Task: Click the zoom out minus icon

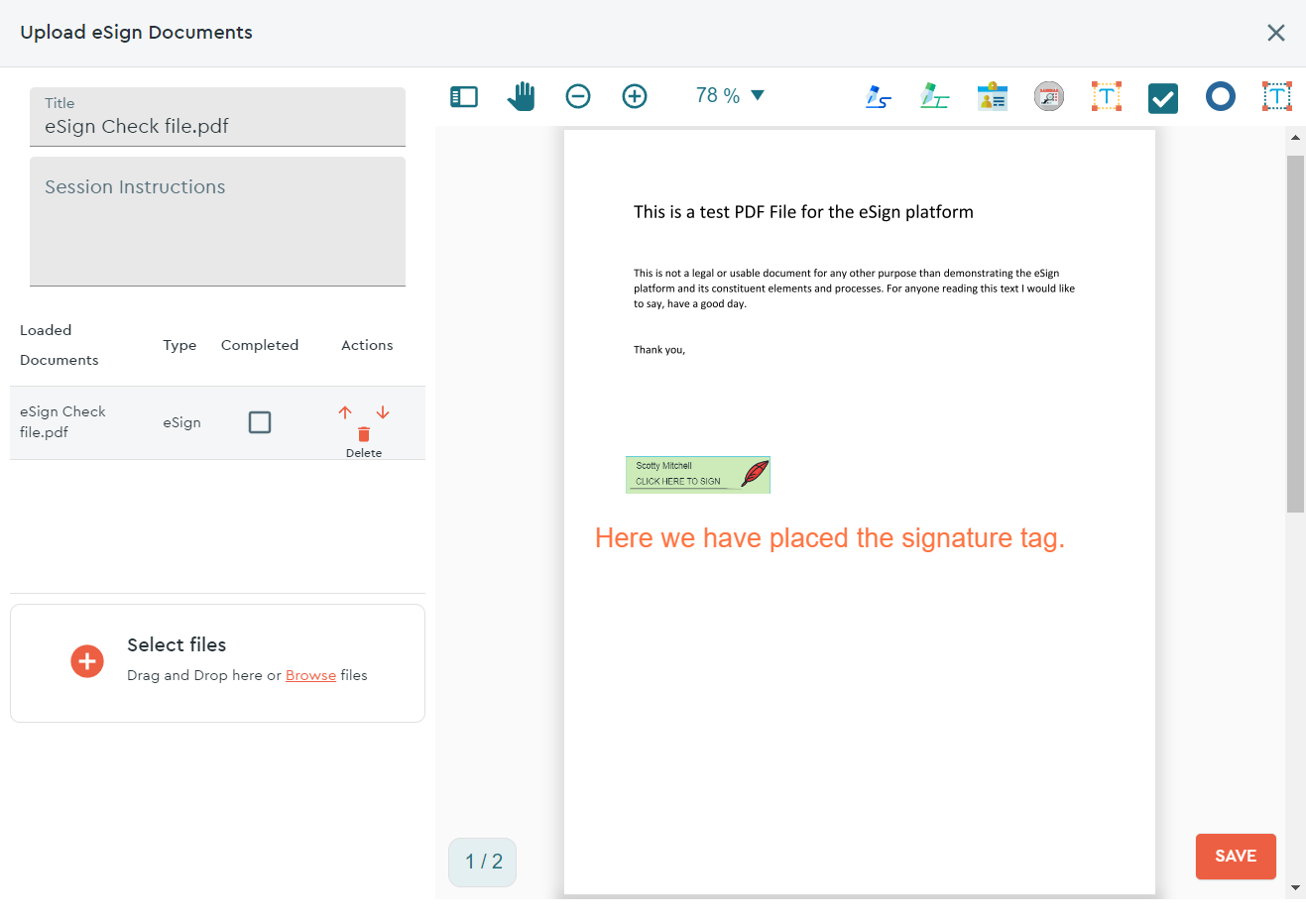Action: point(578,96)
